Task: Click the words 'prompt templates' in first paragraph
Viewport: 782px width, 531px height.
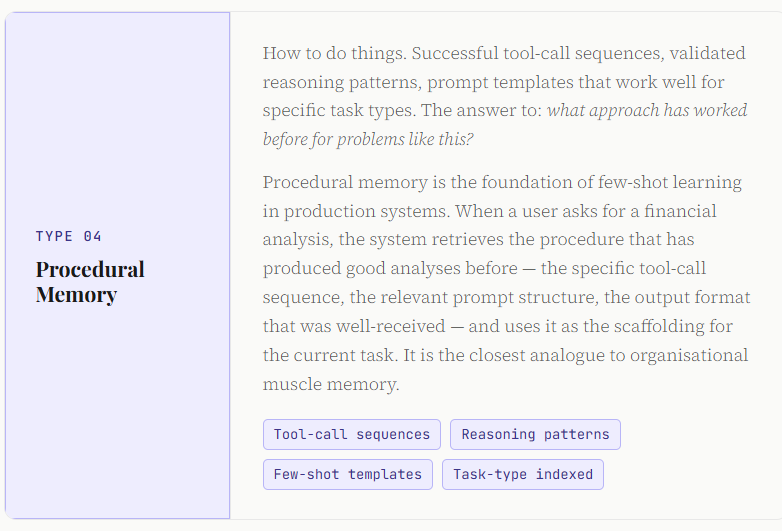Action: click(500, 82)
